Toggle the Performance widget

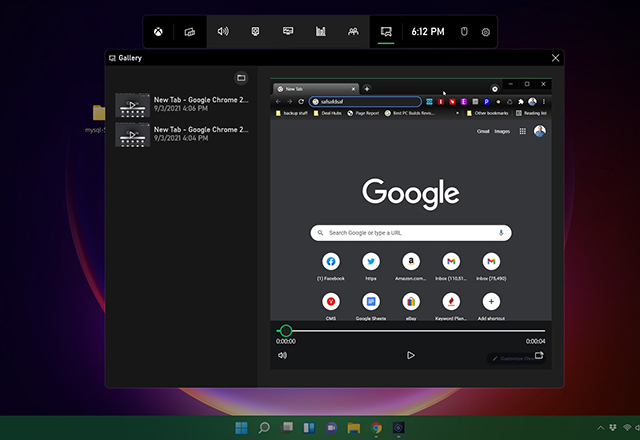click(288, 32)
